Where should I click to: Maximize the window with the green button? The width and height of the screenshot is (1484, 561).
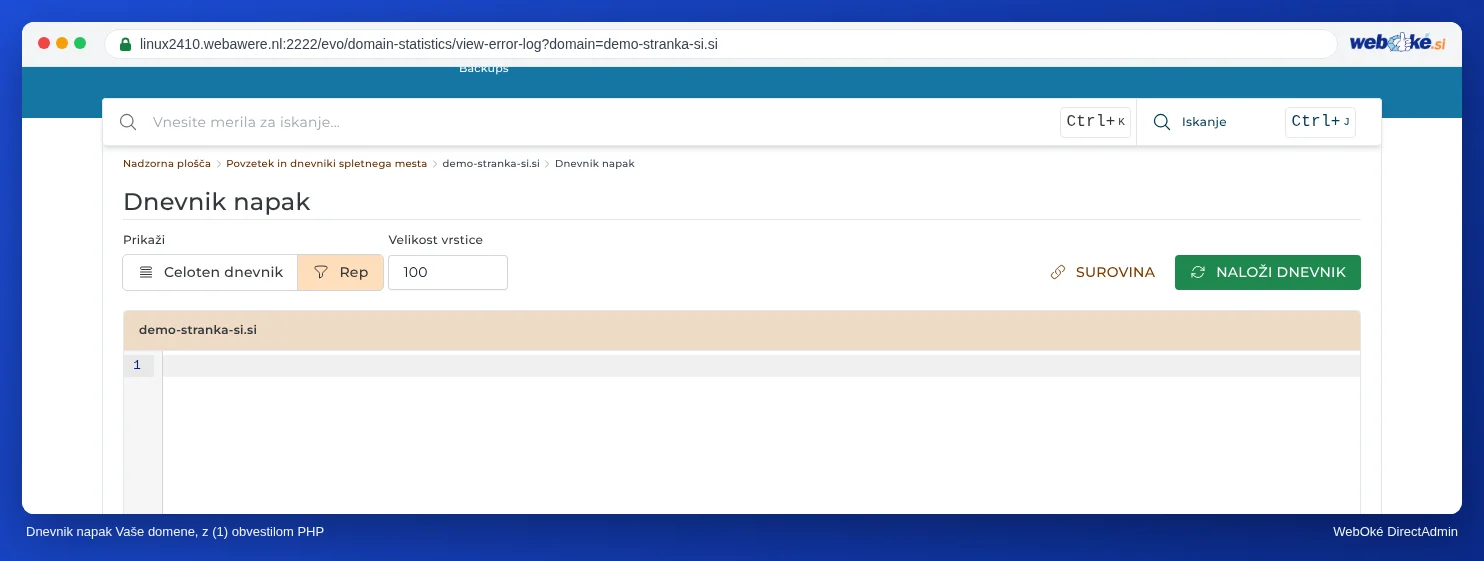pos(80,43)
